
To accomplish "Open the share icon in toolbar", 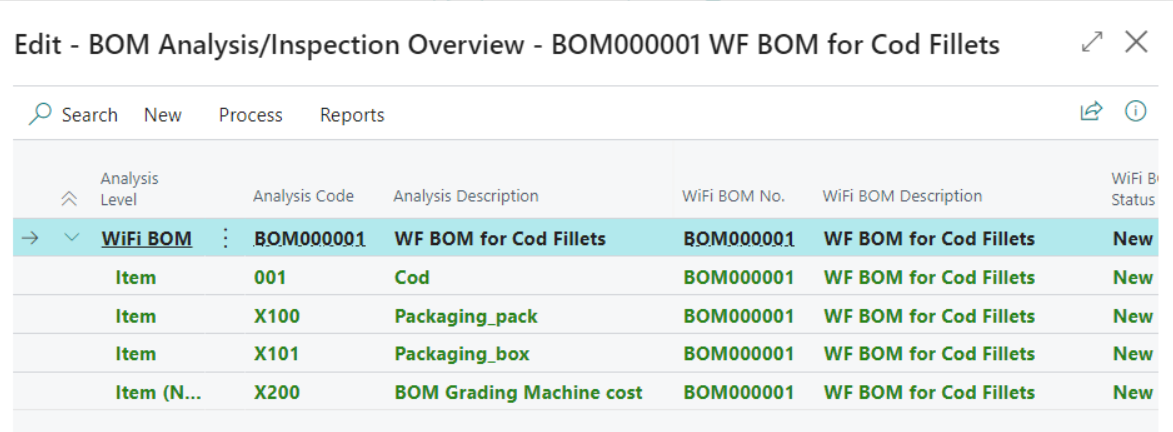I will point(1091,111).
